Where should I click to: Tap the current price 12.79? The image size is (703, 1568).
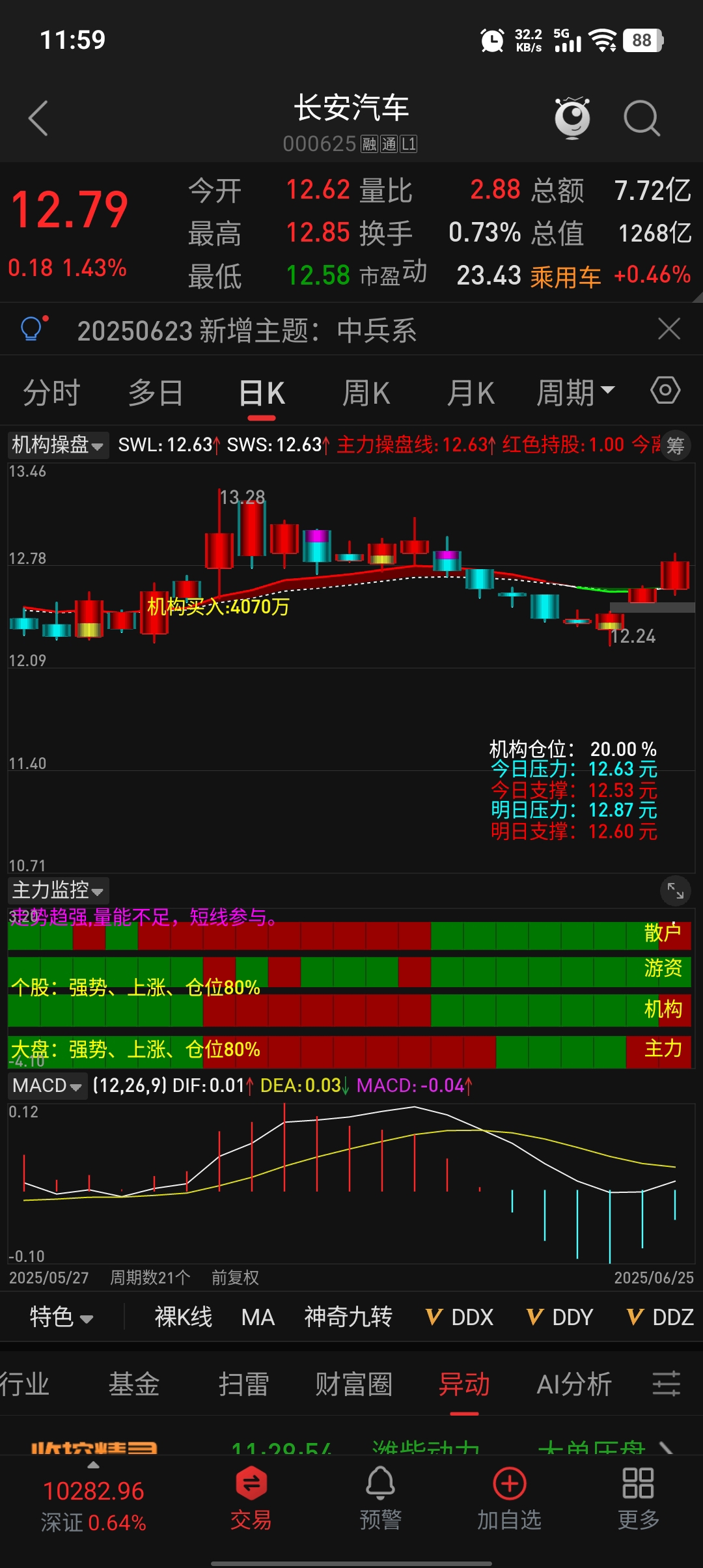70,210
